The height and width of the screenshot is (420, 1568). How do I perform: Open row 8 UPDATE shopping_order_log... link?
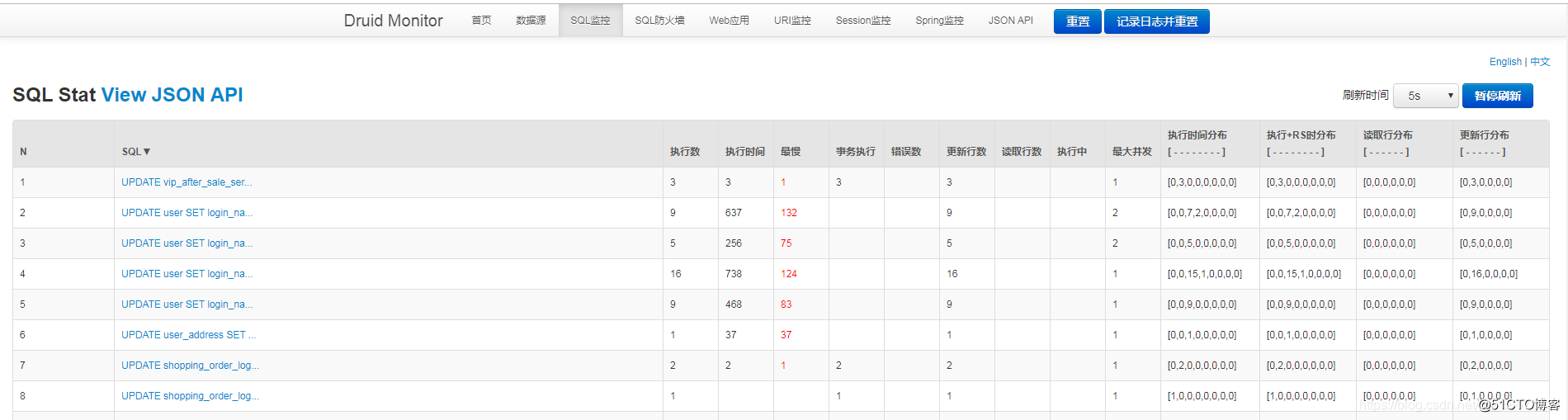tap(190, 396)
